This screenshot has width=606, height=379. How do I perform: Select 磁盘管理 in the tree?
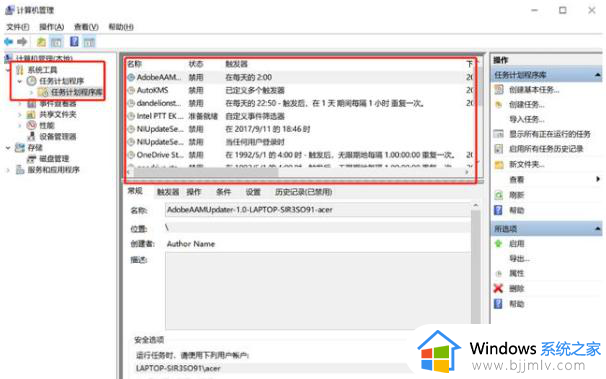pyautogui.click(x=54, y=159)
